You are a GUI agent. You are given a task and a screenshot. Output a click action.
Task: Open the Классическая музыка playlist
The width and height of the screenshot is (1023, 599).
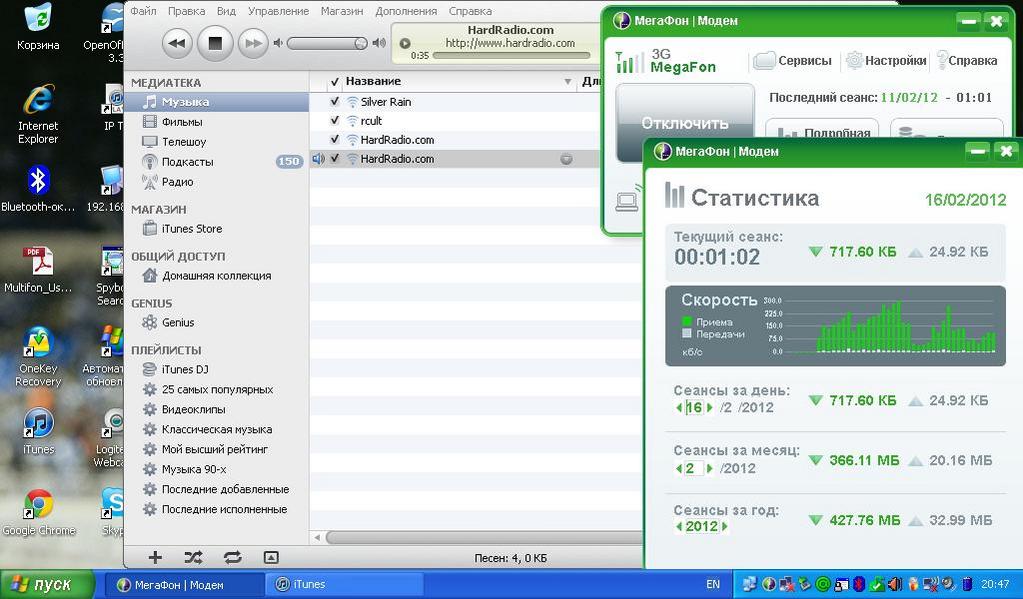(x=217, y=429)
